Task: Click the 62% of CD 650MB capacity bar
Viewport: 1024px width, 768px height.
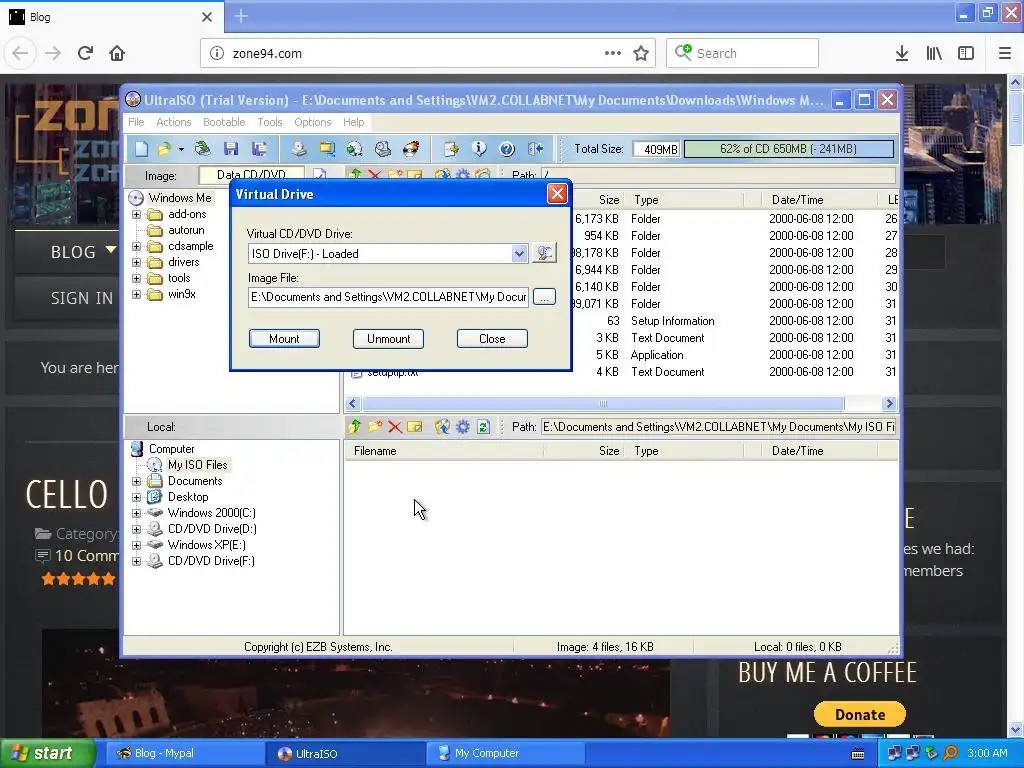Action: (788, 149)
